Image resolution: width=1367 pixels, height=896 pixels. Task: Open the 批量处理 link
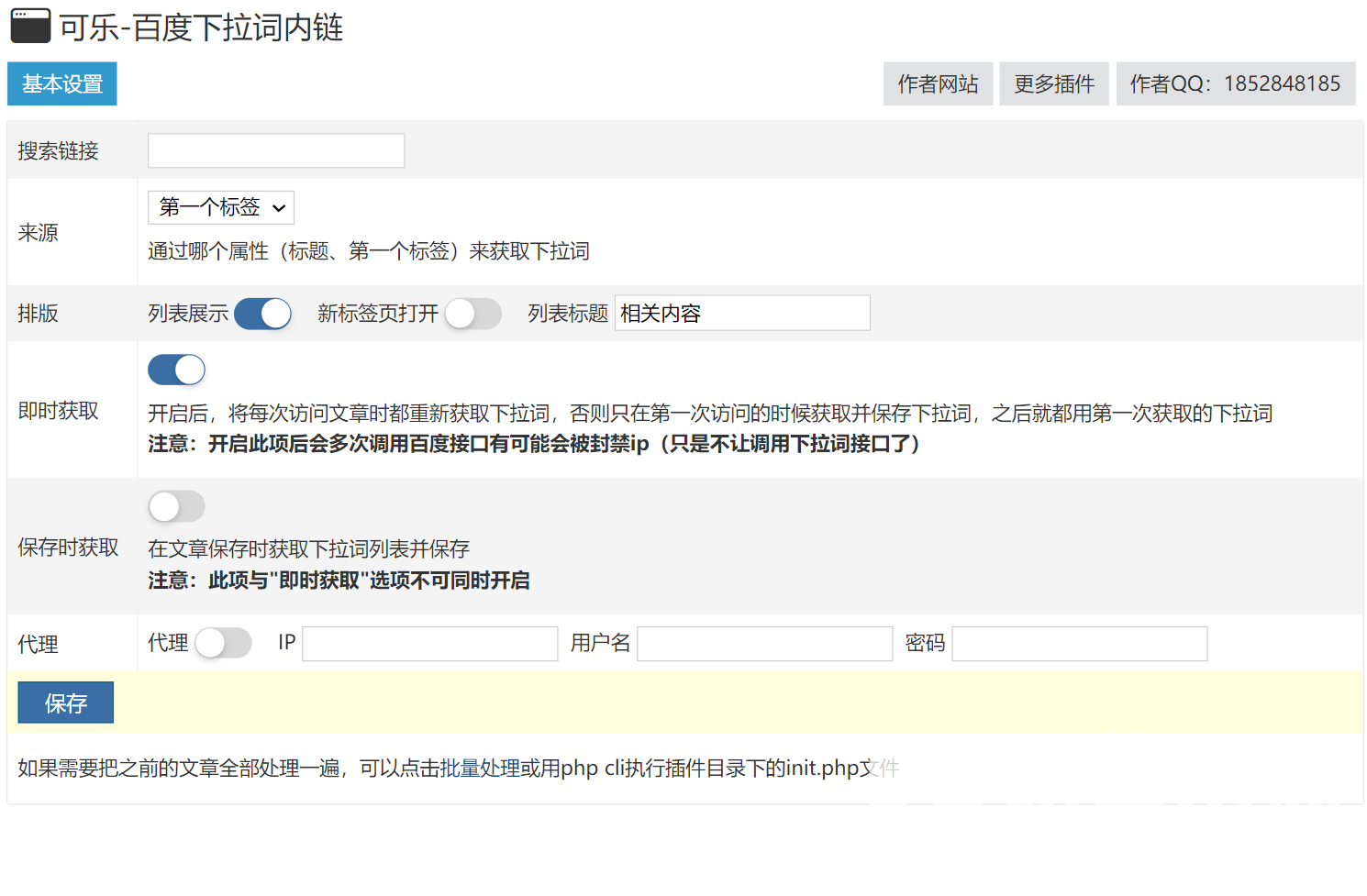480,768
